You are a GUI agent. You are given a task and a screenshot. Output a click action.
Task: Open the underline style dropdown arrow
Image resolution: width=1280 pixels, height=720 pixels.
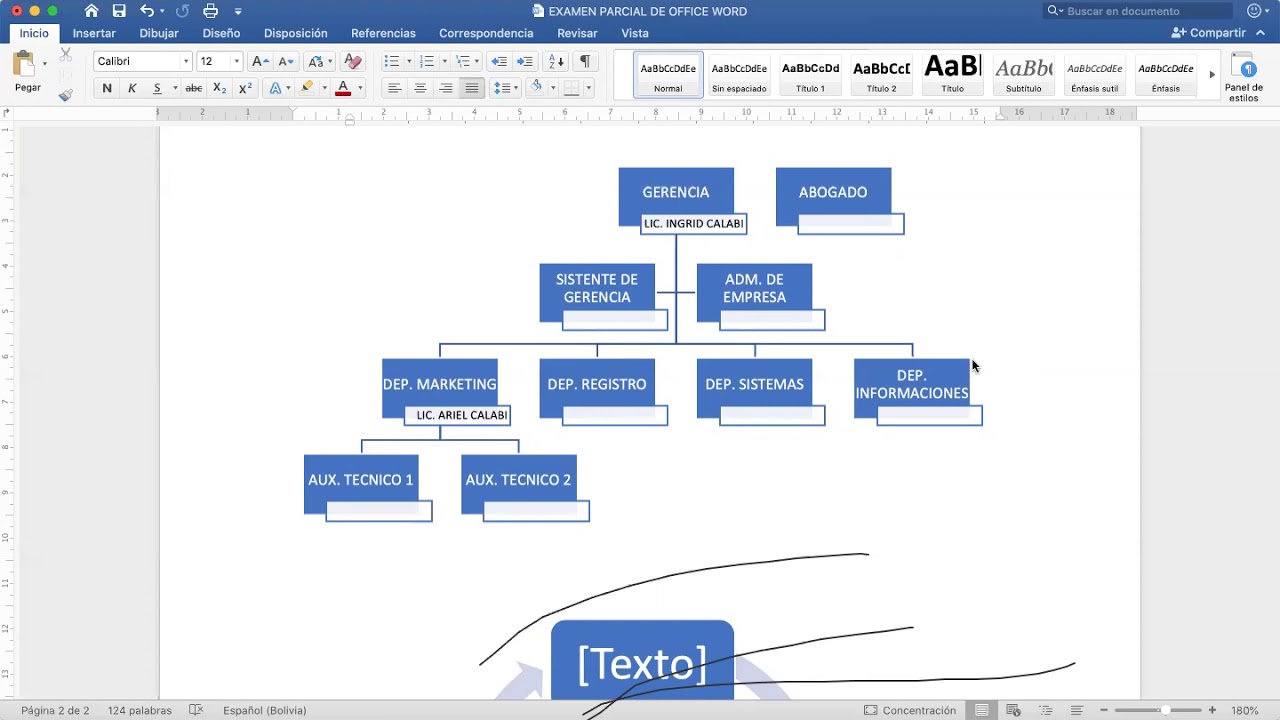tap(175, 88)
